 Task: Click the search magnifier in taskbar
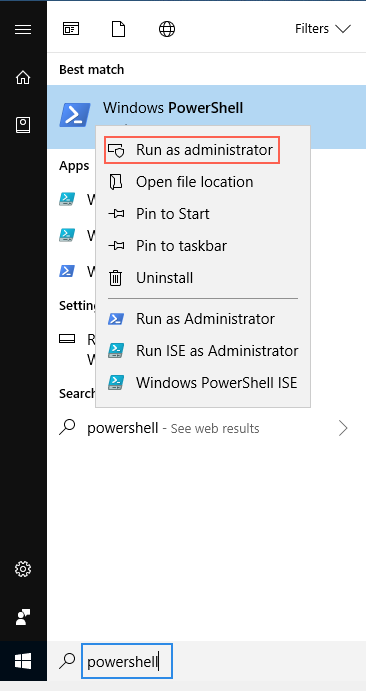coord(67,661)
